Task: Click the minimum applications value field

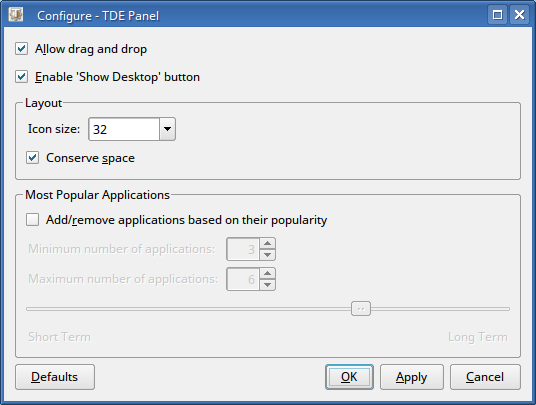Action: pos(243,249)
